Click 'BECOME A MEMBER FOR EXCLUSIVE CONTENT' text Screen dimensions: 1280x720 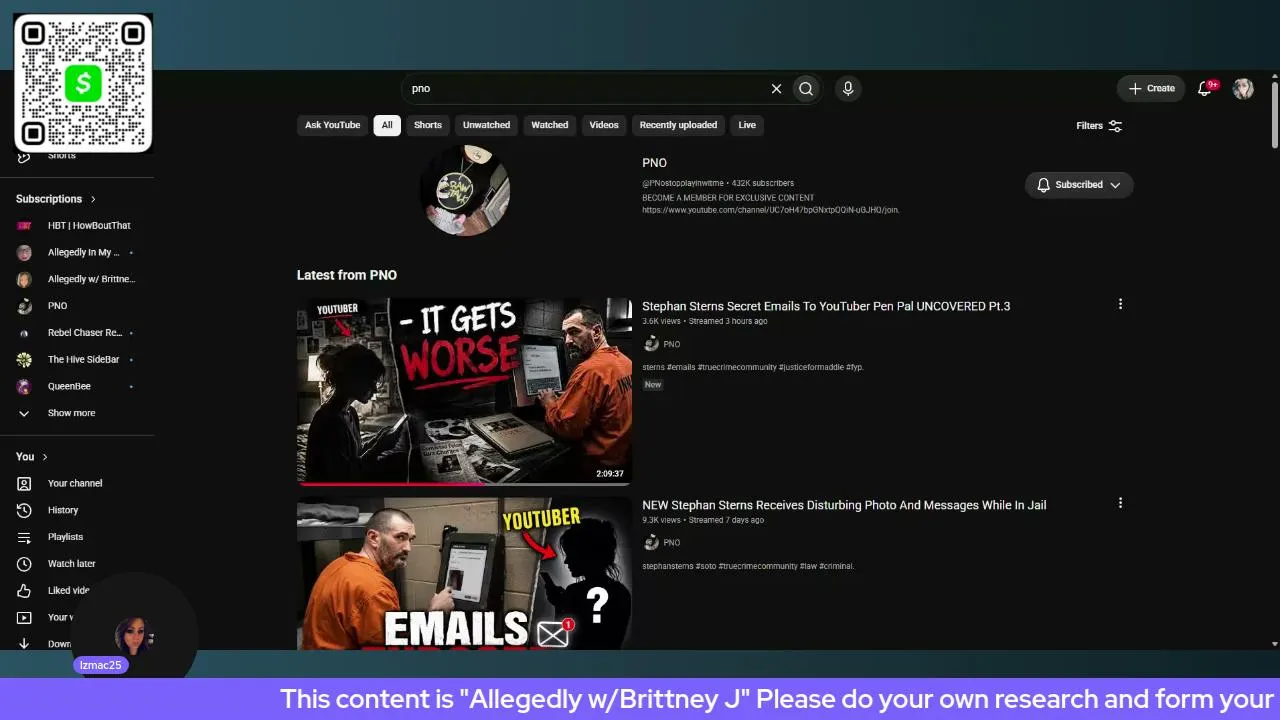point(728,198)
